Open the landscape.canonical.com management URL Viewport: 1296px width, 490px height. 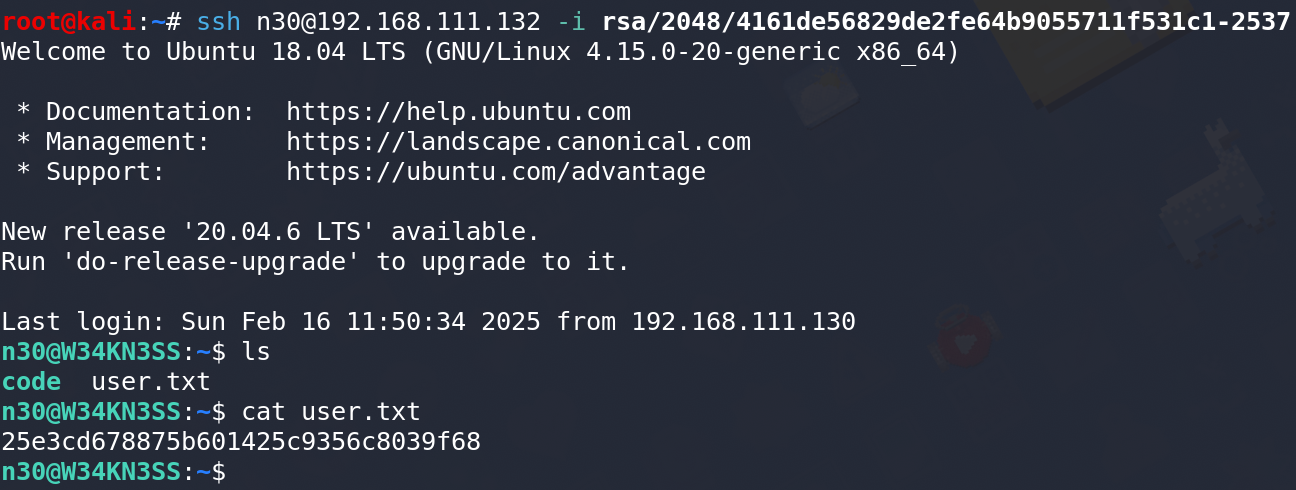pos(518,142)
